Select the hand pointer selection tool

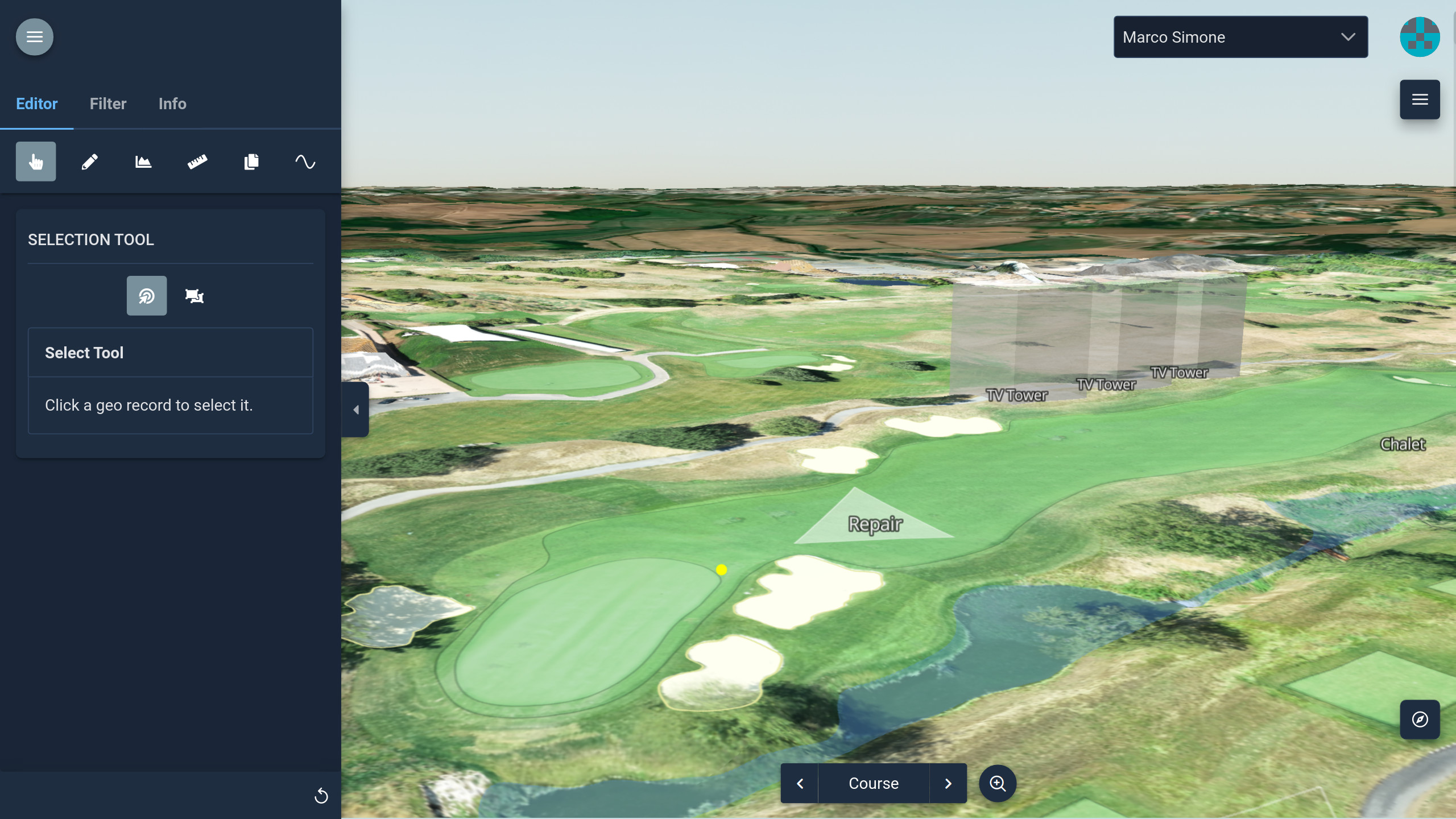36,162
